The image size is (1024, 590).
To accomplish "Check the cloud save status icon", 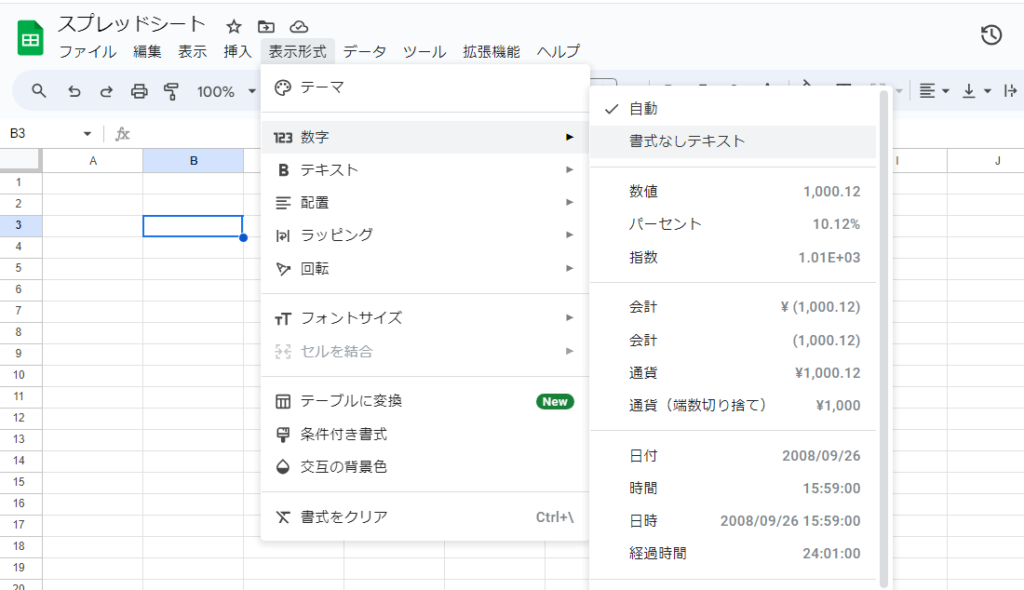I will 299,27.
